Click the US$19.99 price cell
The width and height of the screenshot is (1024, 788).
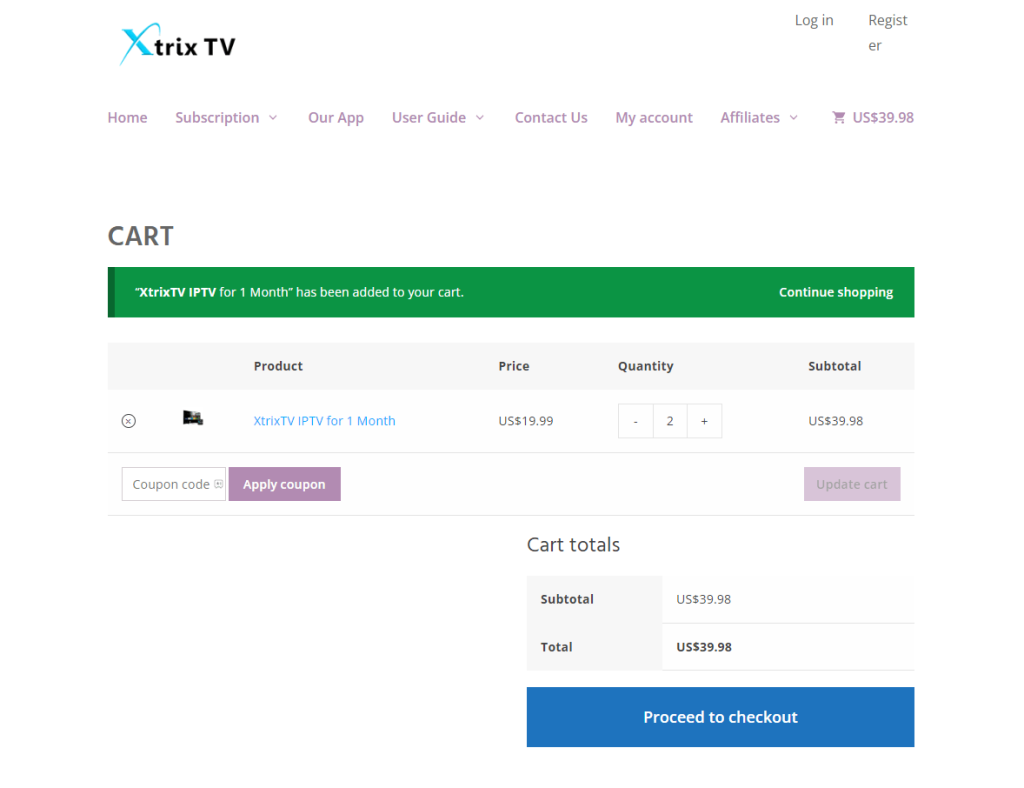coord(526,421)
